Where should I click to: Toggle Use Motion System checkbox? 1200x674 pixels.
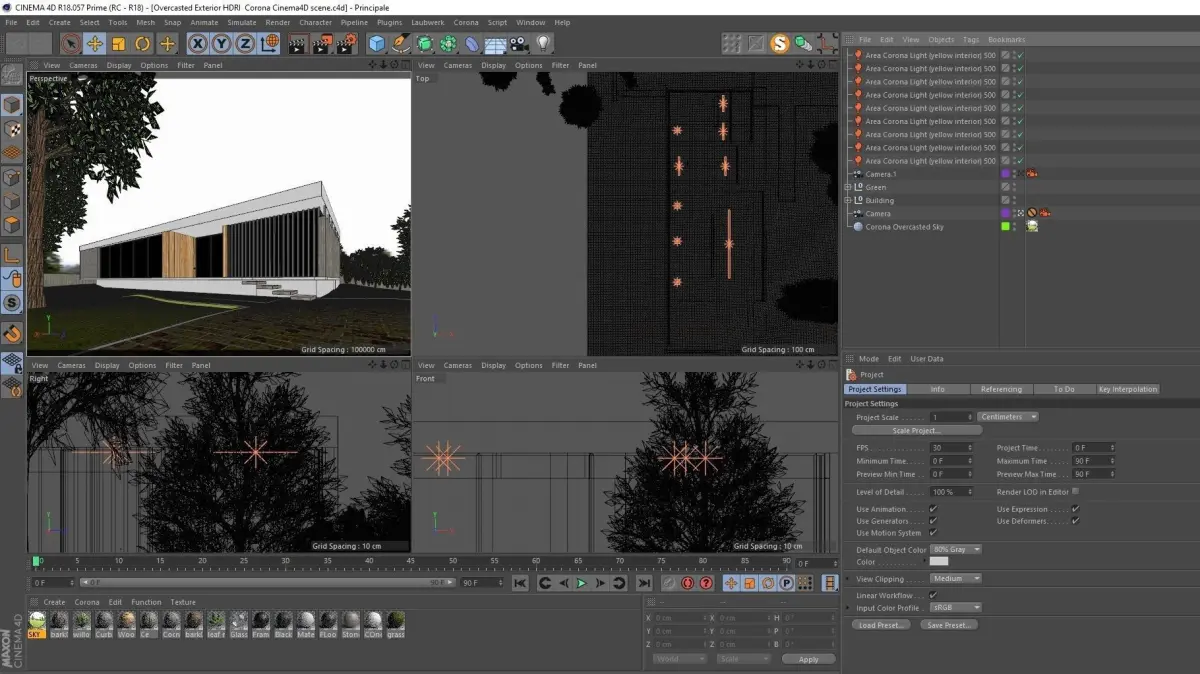933,533
